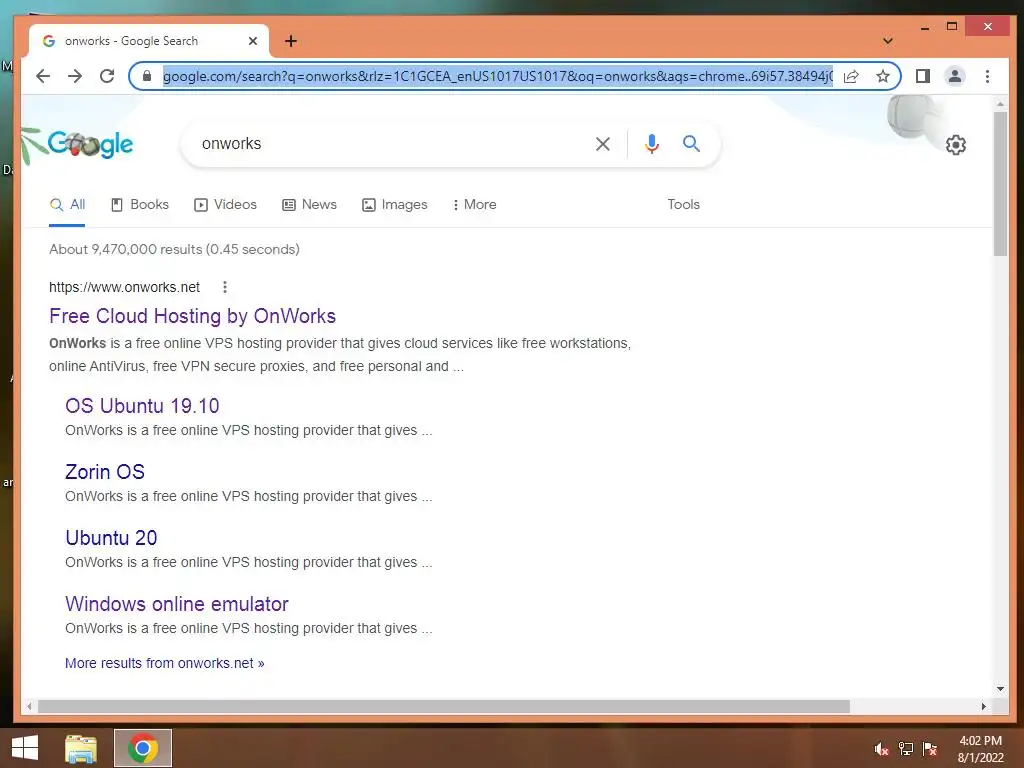Click the network tray icon
Image resolution: width=1024 pixels, height=768 pixels.
pos(906,749)
